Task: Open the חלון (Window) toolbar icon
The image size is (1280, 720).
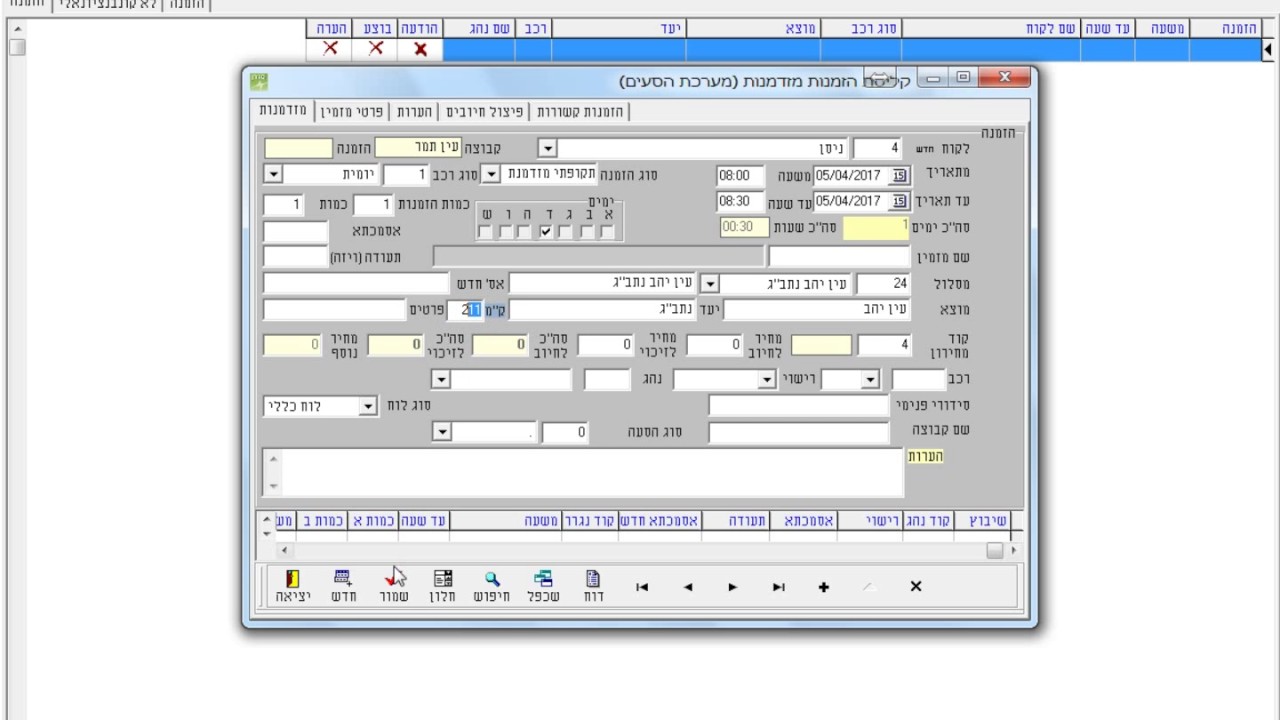Action: click(443, 586)
